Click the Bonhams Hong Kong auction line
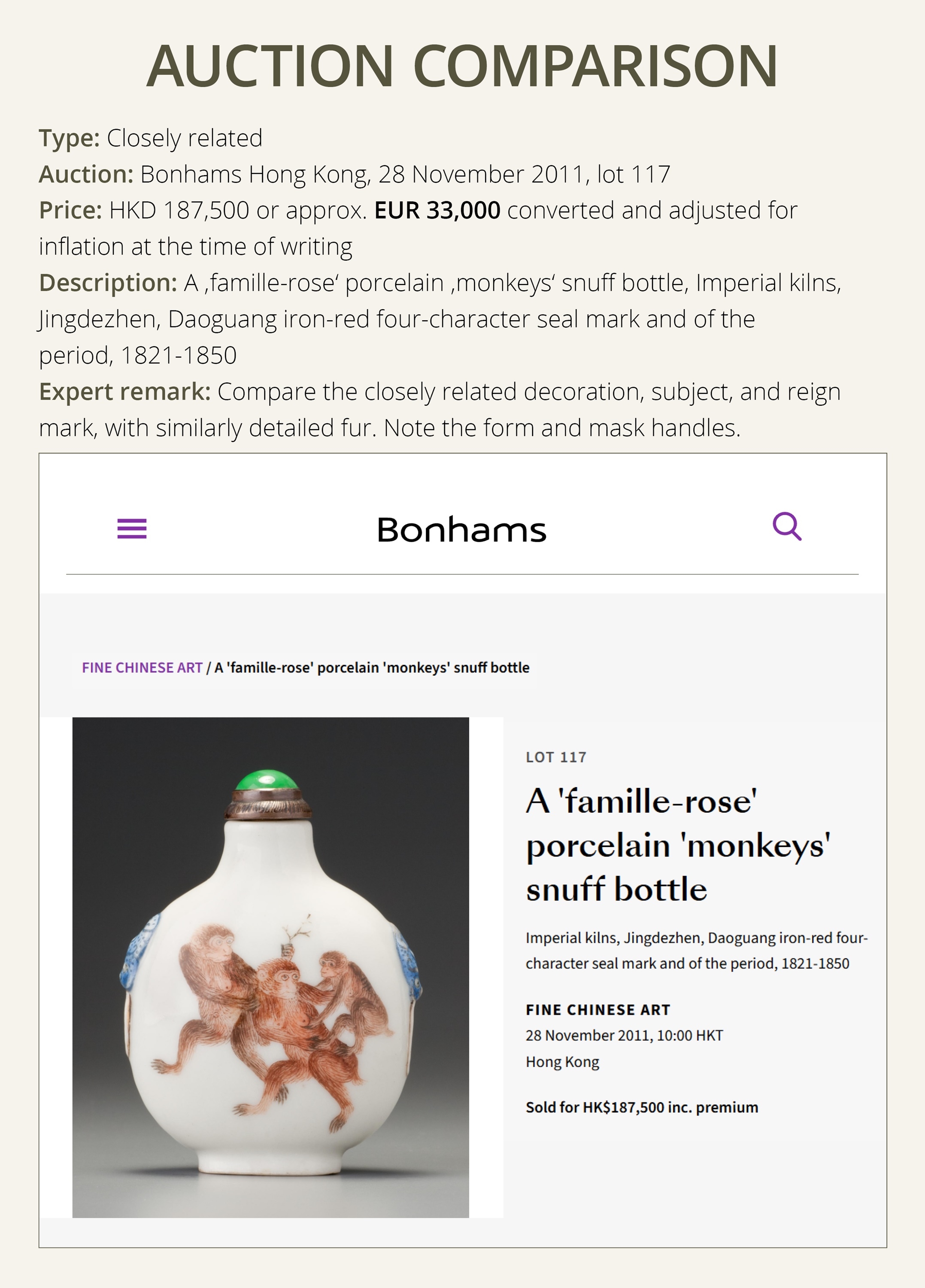The height and width of the screenshot is (1288, 925). click(x=354, y=174)
